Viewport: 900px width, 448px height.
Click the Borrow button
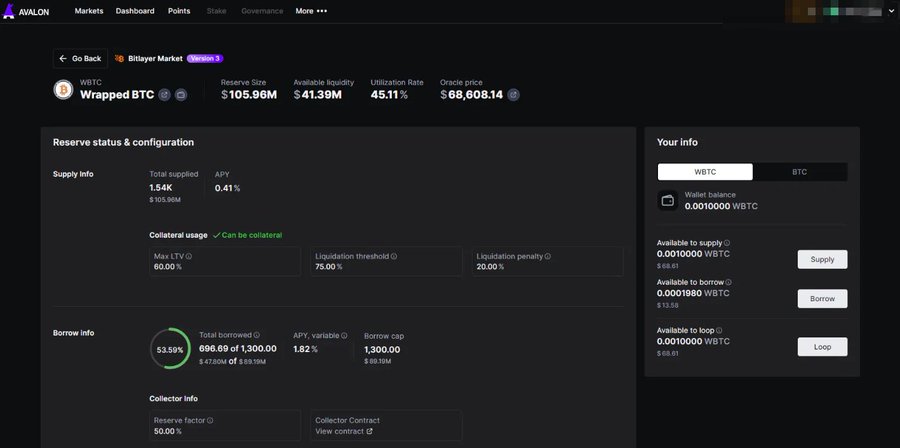(822, 299)
